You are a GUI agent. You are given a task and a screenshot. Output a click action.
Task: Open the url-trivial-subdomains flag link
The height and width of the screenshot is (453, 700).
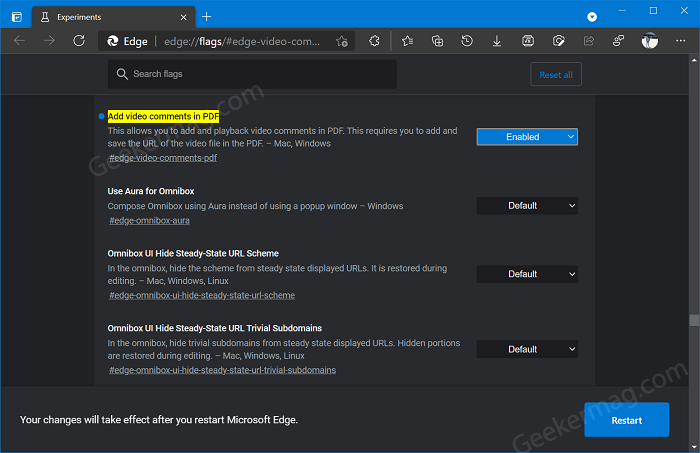[222, 370]
